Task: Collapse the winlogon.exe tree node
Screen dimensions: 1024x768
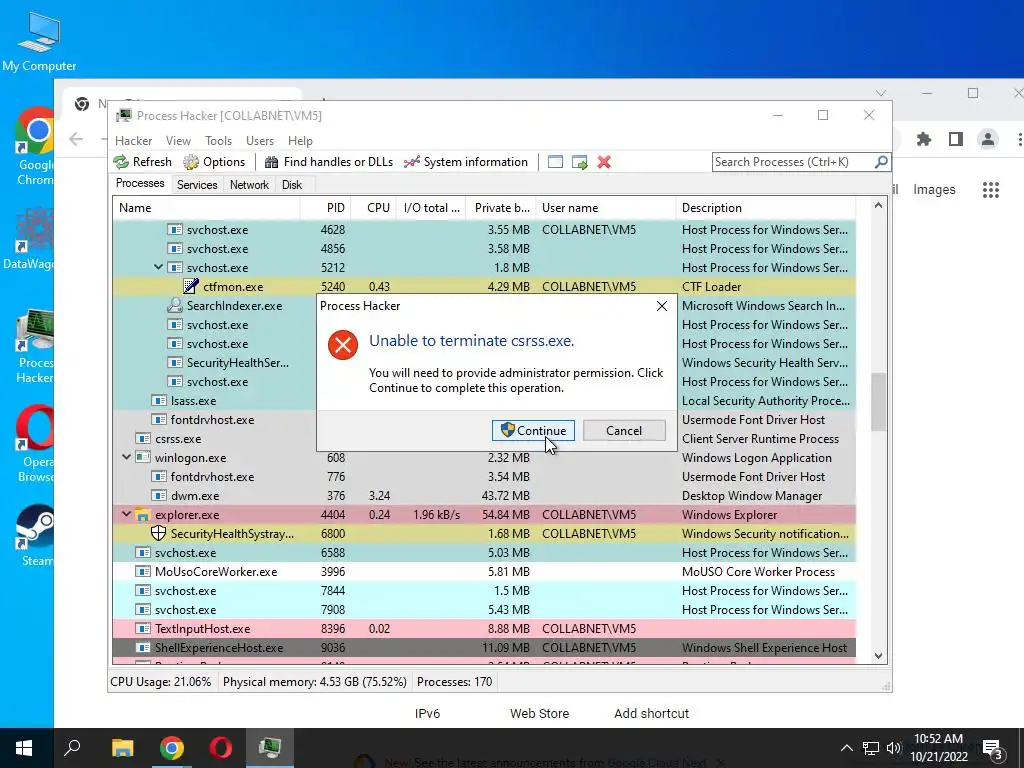Action: [126, 457]
